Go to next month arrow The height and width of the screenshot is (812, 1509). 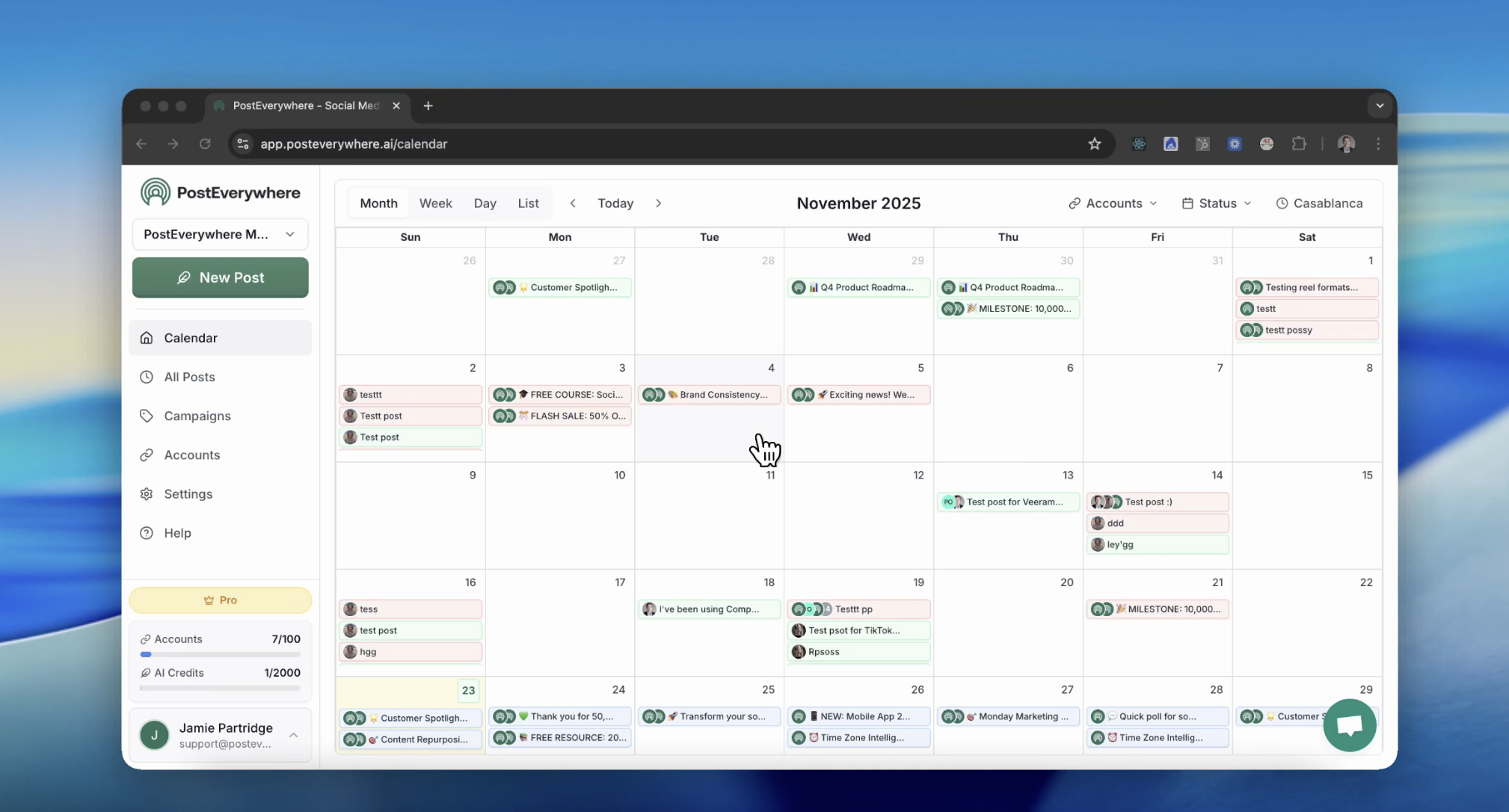click(658, 203)
